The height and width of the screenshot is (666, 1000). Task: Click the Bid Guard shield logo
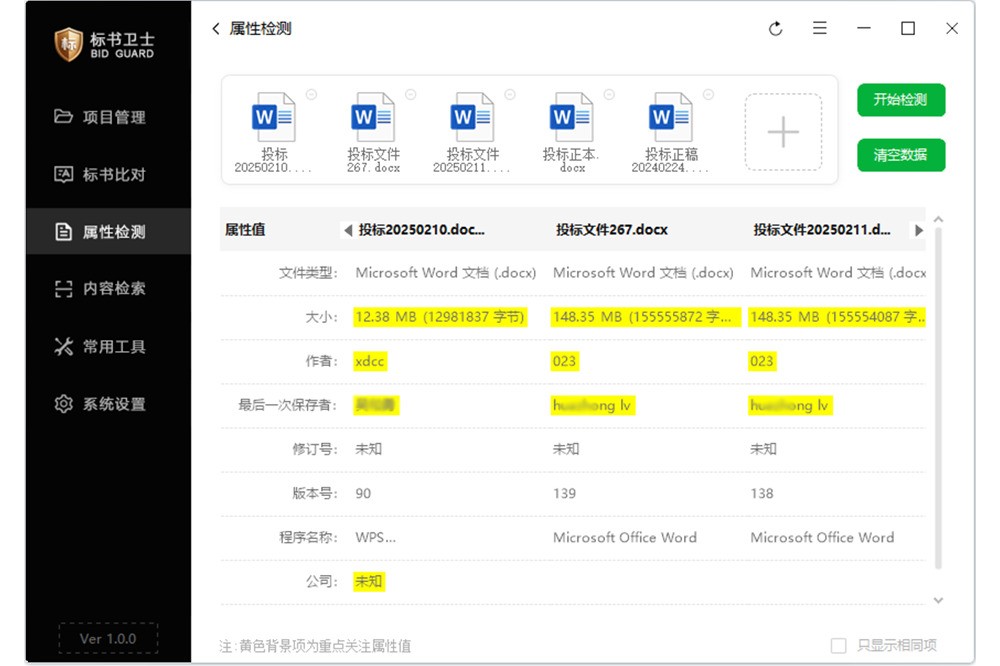(x=68, y=44)
